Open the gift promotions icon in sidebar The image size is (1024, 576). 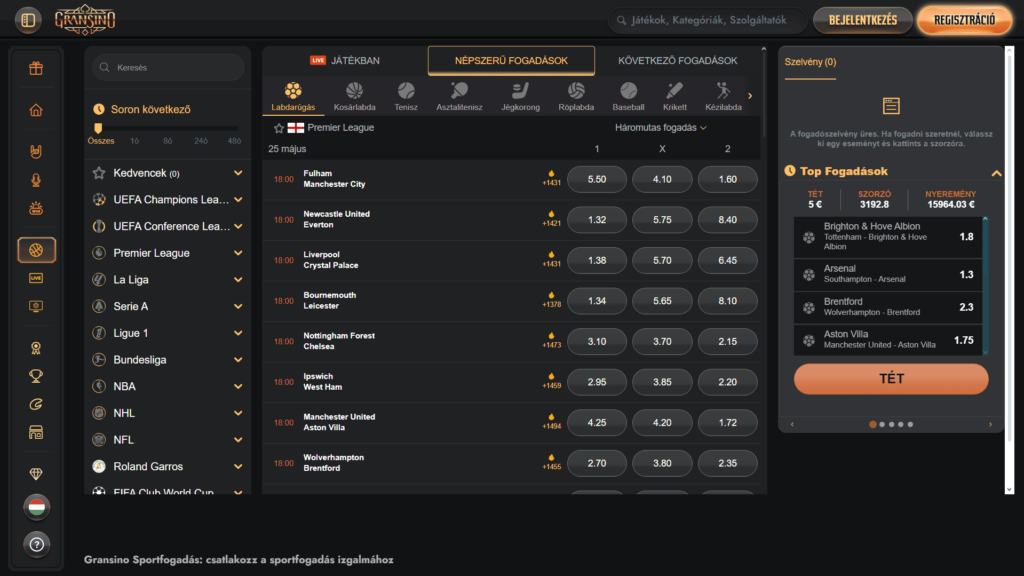(36, 69)
